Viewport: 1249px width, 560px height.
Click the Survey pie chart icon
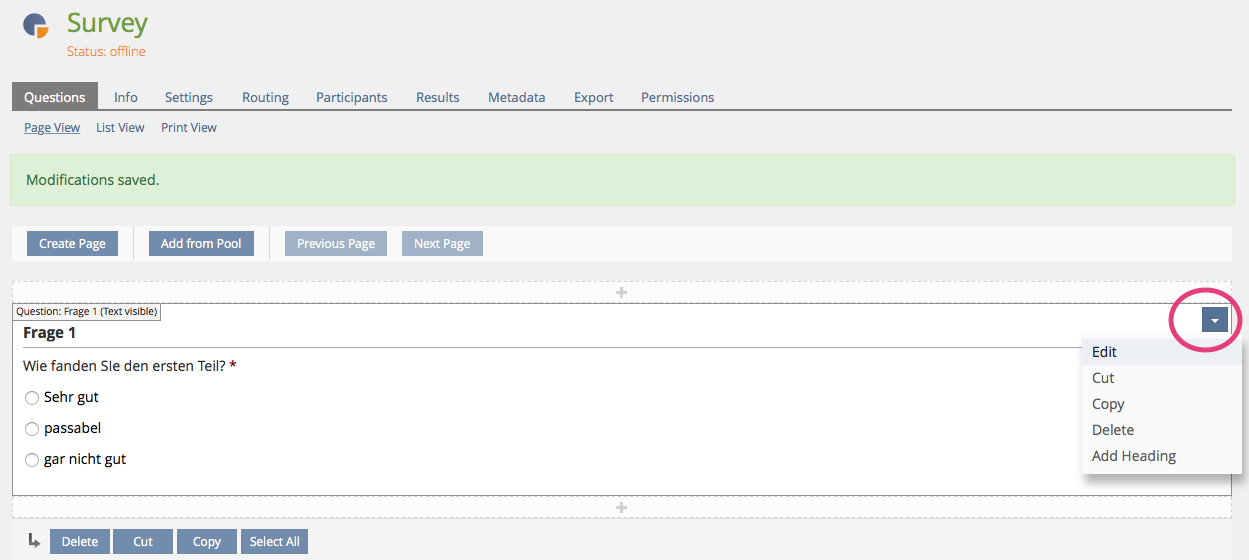(x=36, y=25)
